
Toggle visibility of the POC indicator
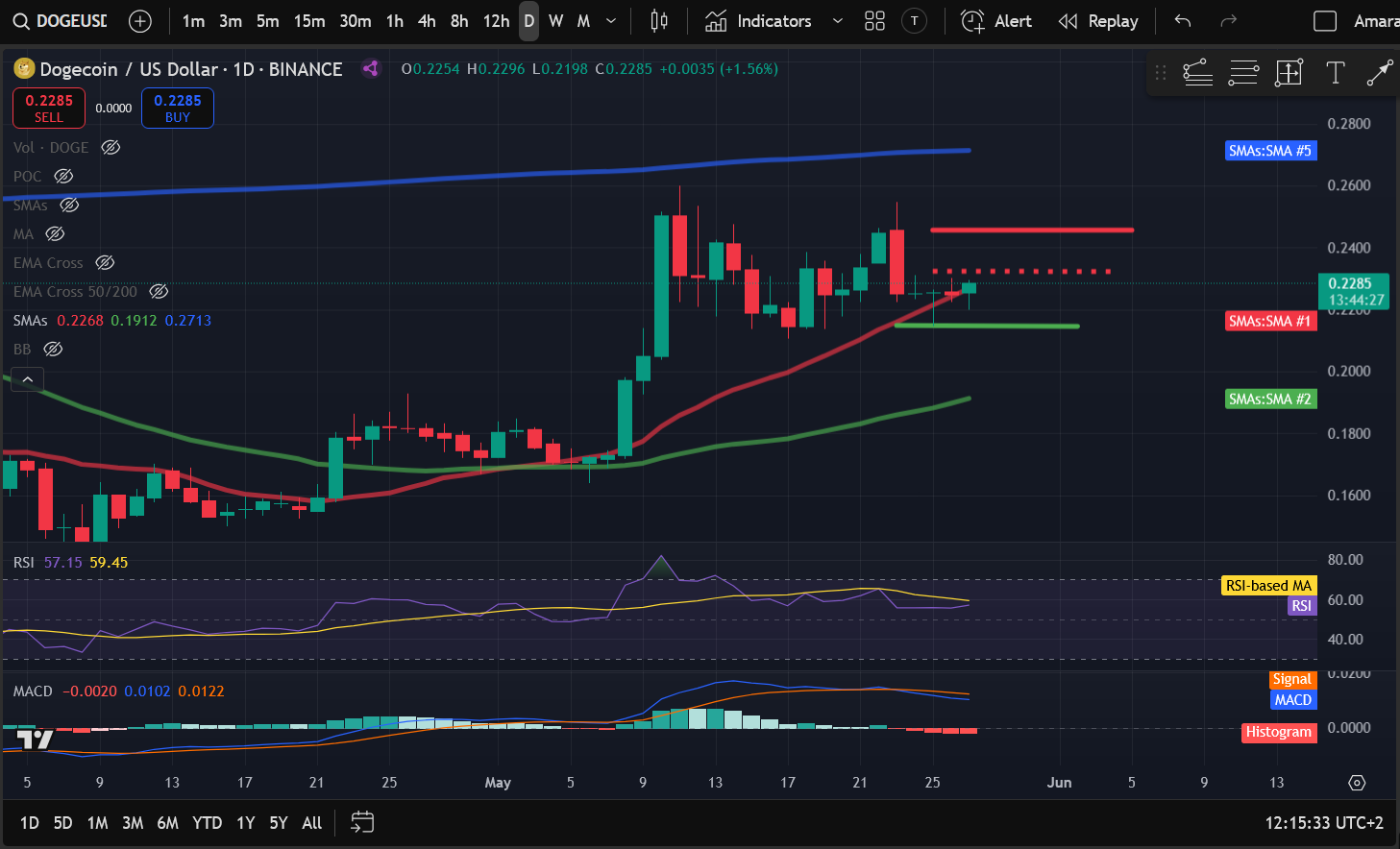click(63, 176)
